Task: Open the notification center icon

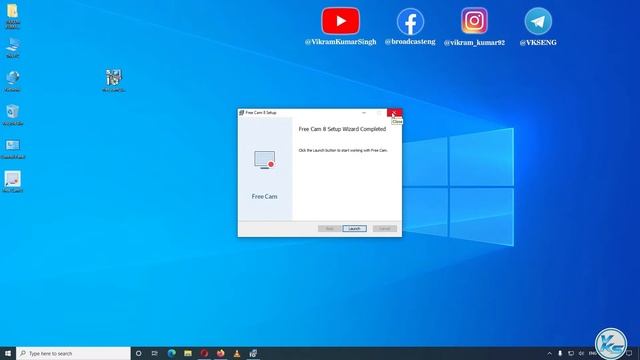Action: coord(629,353)
